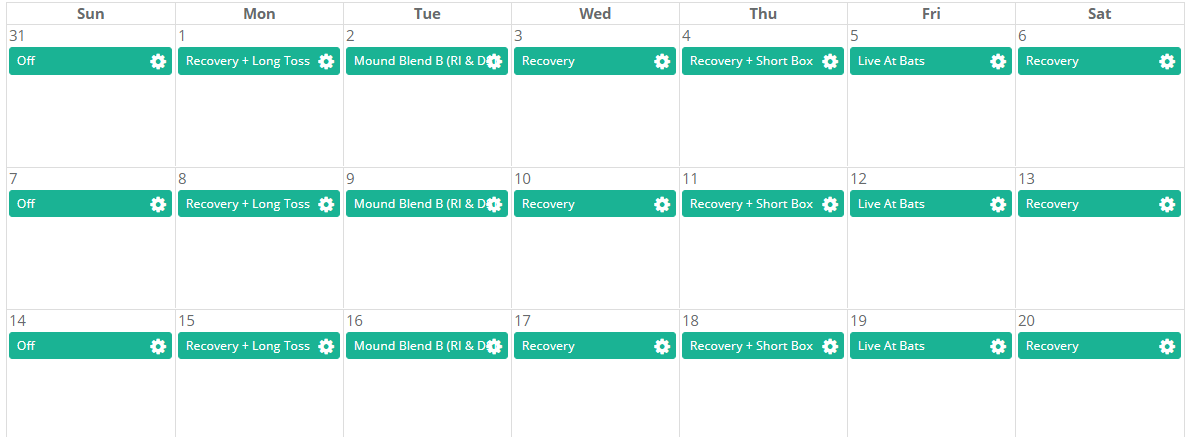Click gear on Mound Blend B, day 9
Screen dimensions: 1197x437
click(494, 204)
